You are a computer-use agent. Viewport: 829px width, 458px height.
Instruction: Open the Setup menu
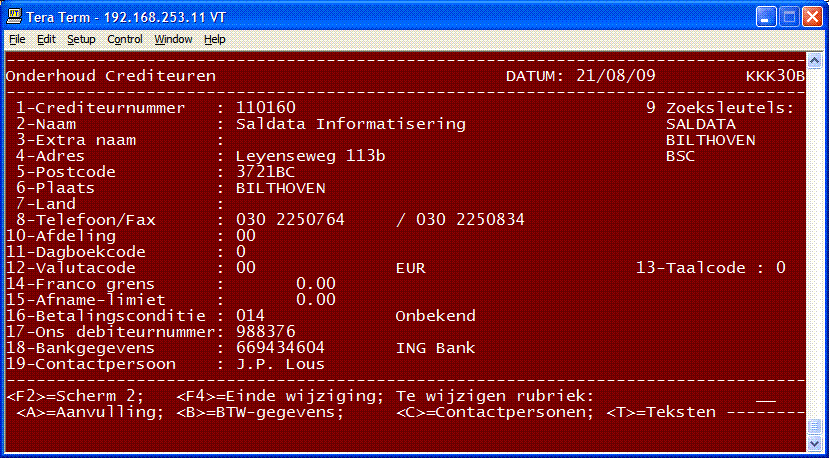pyautogui.click(x=81, y=39)
